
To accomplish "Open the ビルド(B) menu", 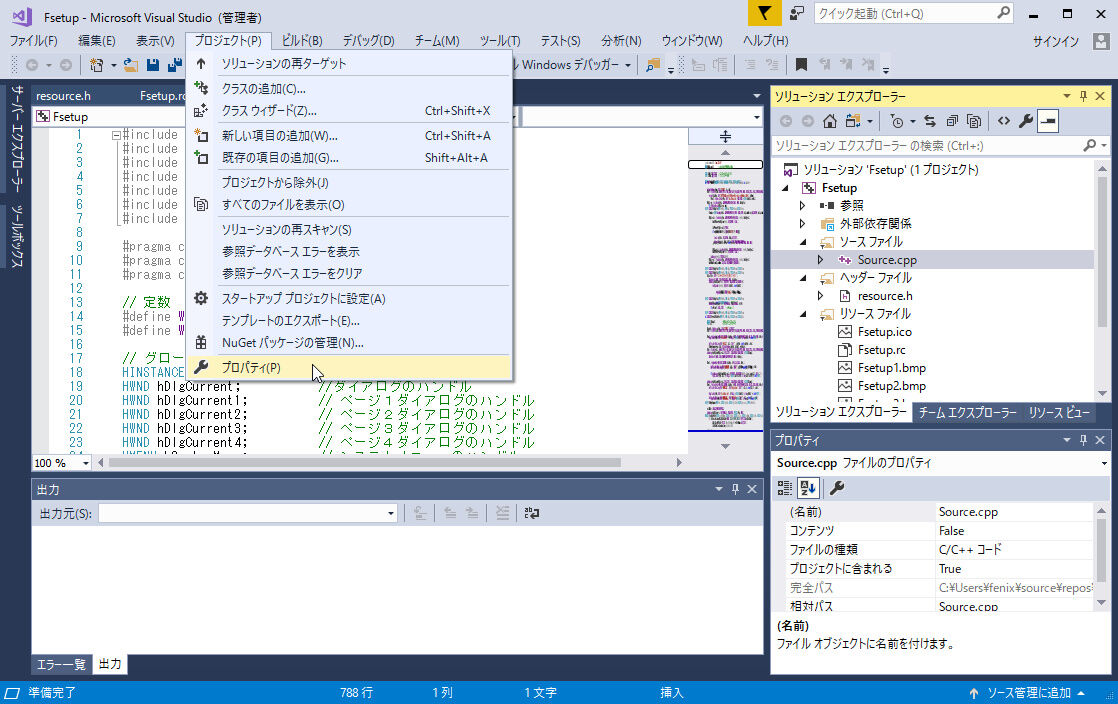I will pyautogui.click(x=302, y=41).
